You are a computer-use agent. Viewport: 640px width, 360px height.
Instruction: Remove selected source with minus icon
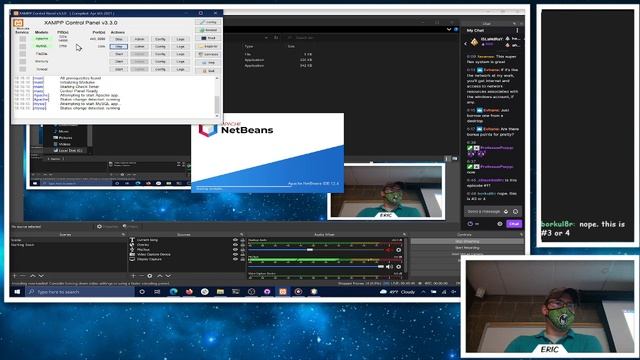click(141, 276)
